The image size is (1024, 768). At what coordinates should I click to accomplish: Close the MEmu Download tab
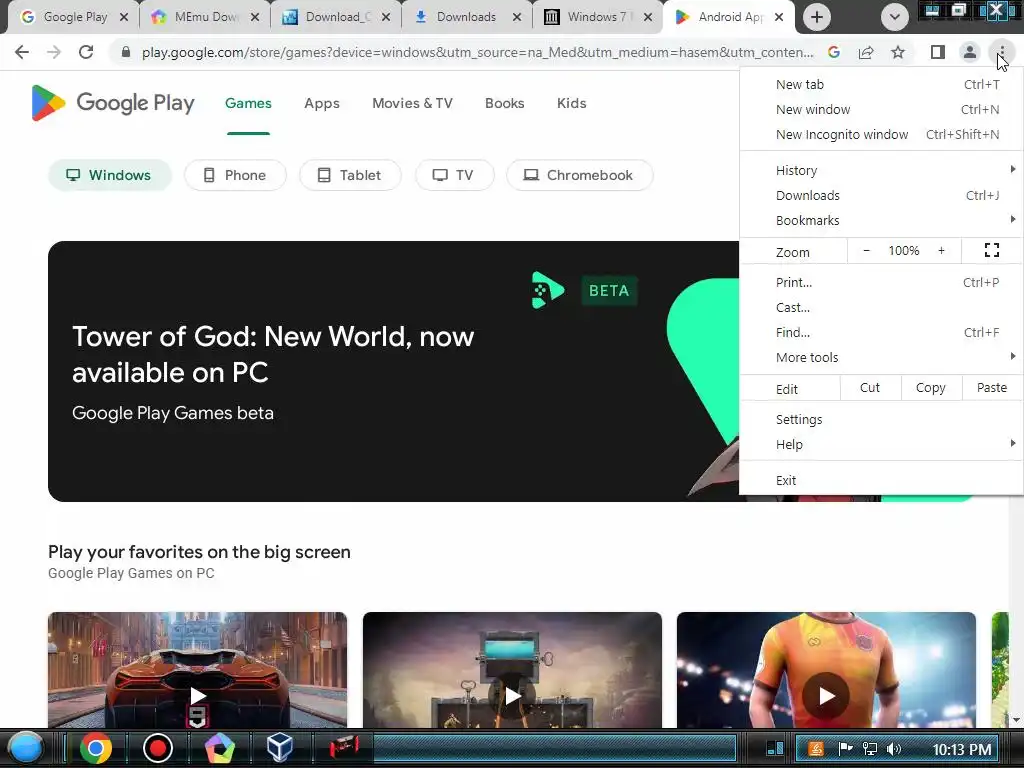(x=255, y=17)
